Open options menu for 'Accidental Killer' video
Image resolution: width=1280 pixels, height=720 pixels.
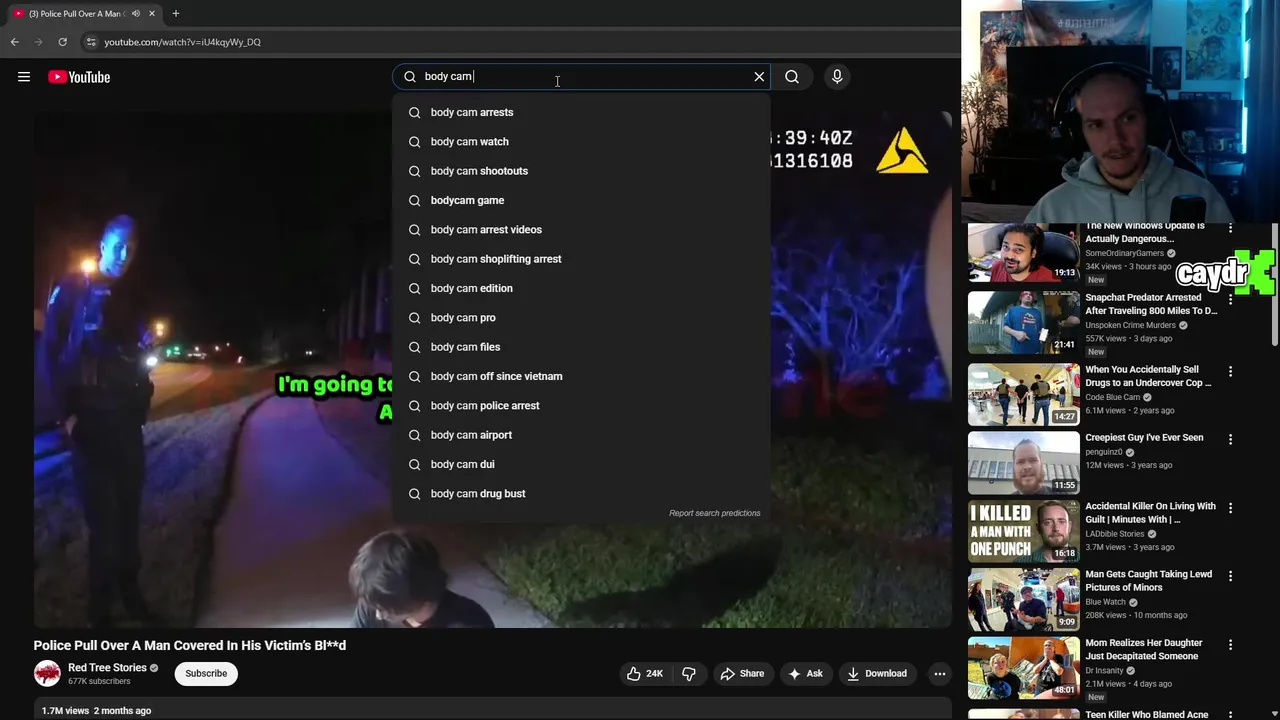click(x=1230, y=508)
